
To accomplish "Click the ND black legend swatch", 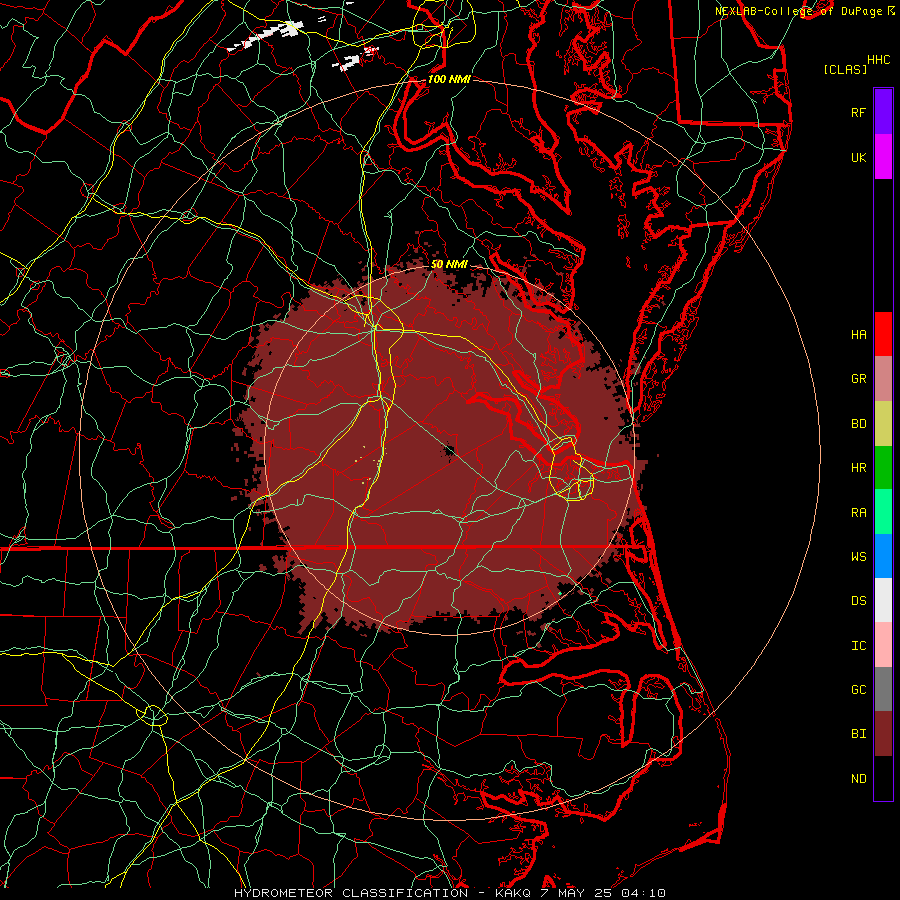I will [883, 778].
